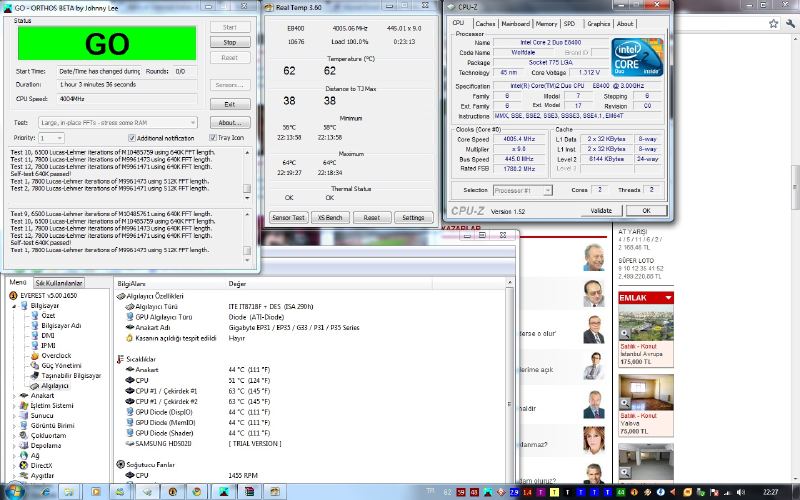Click the EVEREST v5.00 root node icon
The width and height of the screenshot is (800, 500).
13,295
